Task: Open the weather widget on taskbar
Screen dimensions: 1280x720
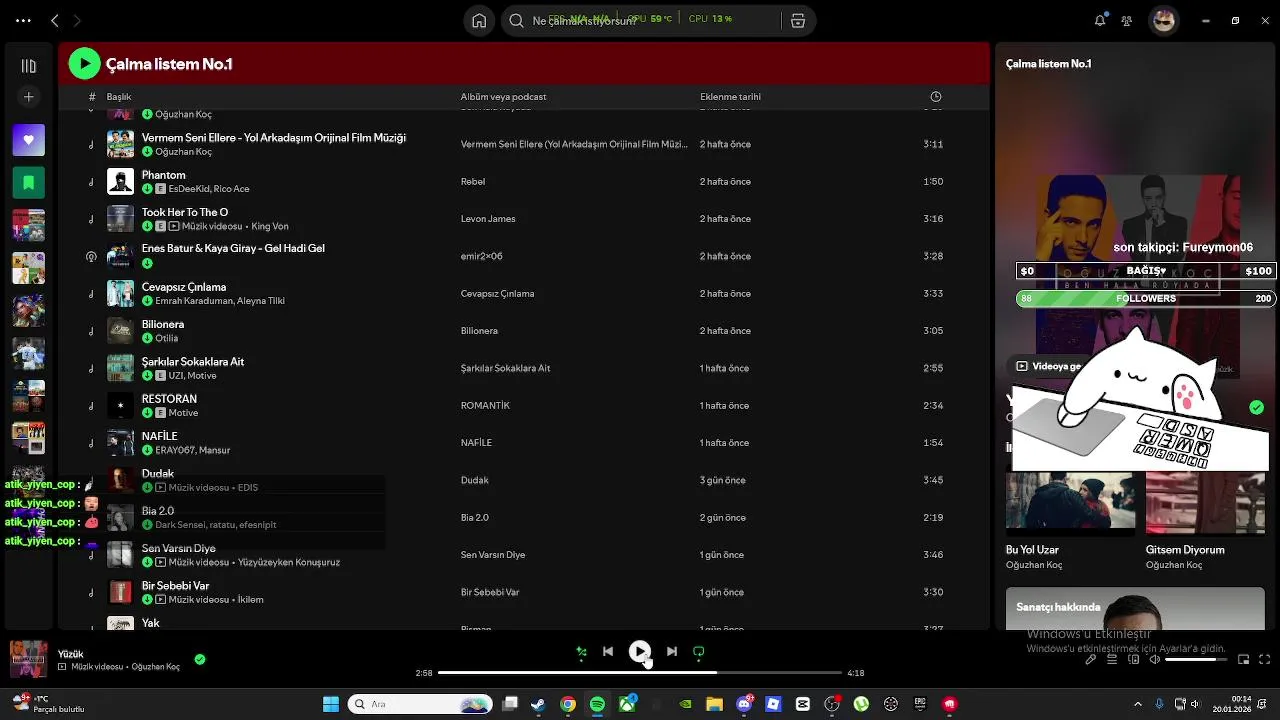Action: (48, 704)
